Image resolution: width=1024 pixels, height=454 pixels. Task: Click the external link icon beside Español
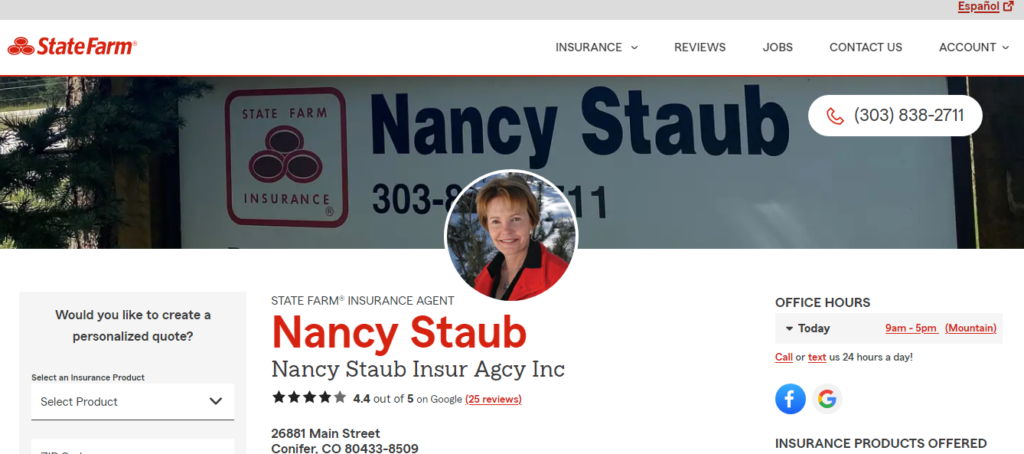(x=1008, y=7)
